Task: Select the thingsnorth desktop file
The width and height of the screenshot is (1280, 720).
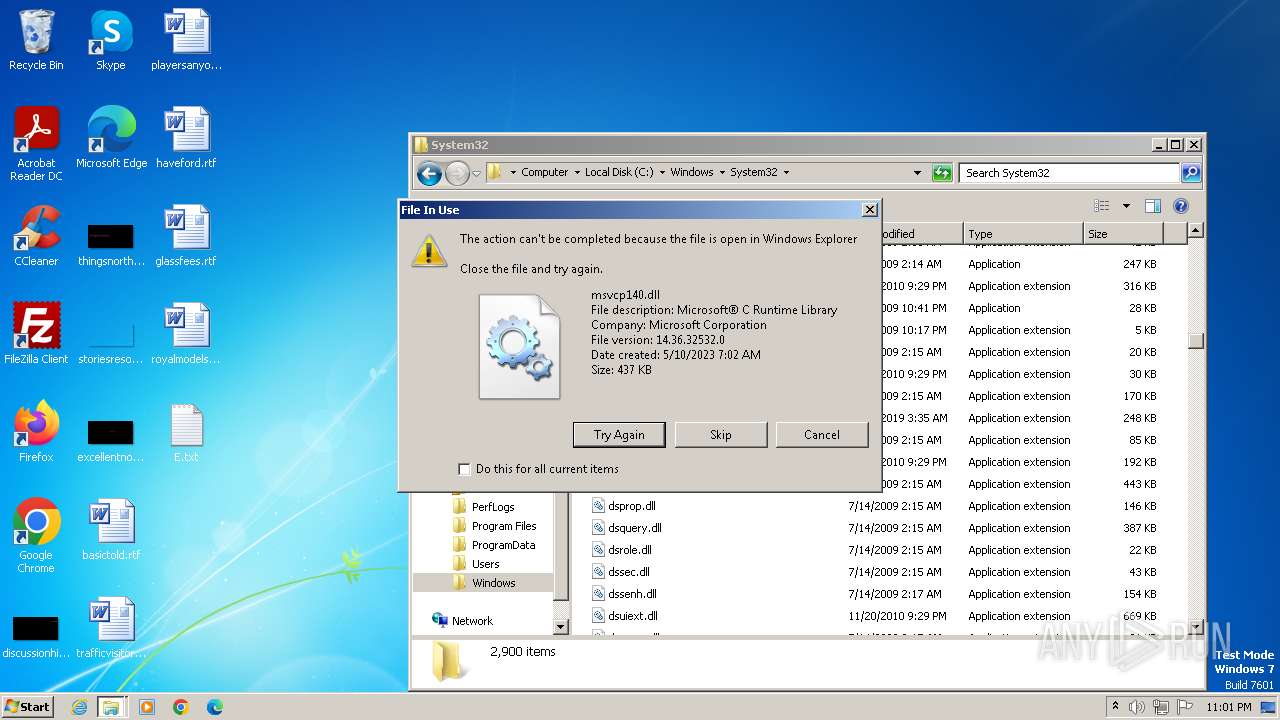Action: click(111, 245)
